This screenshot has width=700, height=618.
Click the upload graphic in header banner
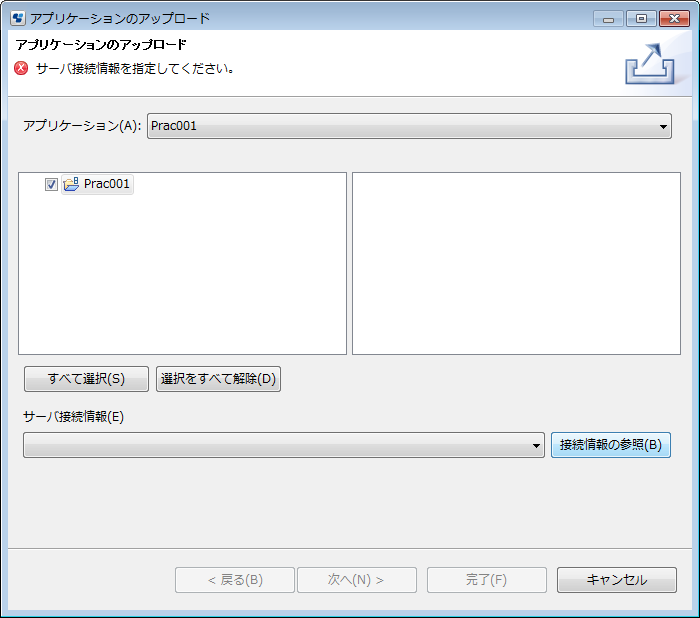(x=650, y=64)
